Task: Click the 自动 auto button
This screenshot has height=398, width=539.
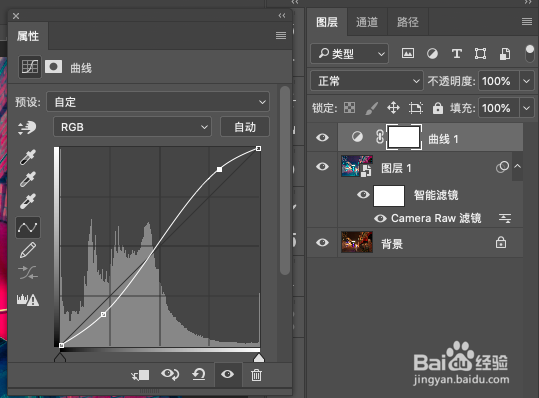Action: click(x=245, y=127)
